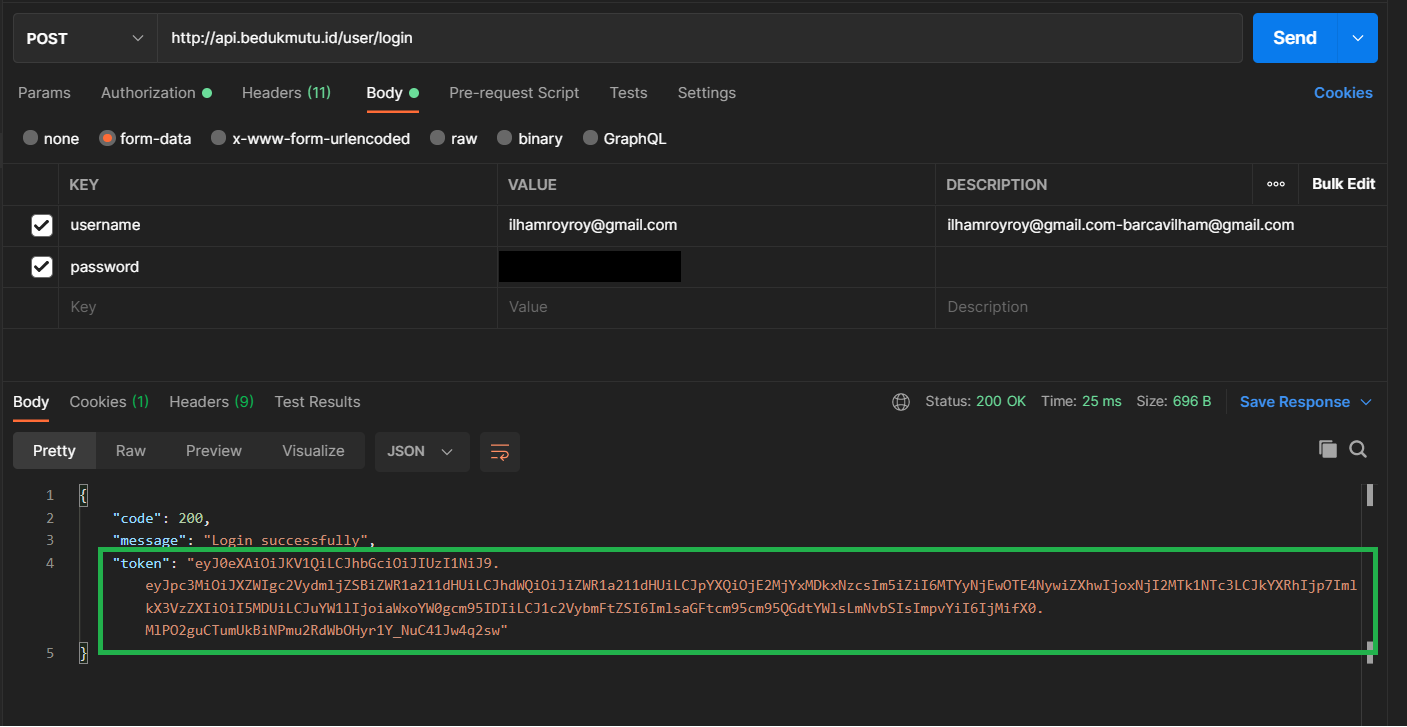1407x727 pixels.
Task: Click the Send button
Action: tap(1294, 38)
